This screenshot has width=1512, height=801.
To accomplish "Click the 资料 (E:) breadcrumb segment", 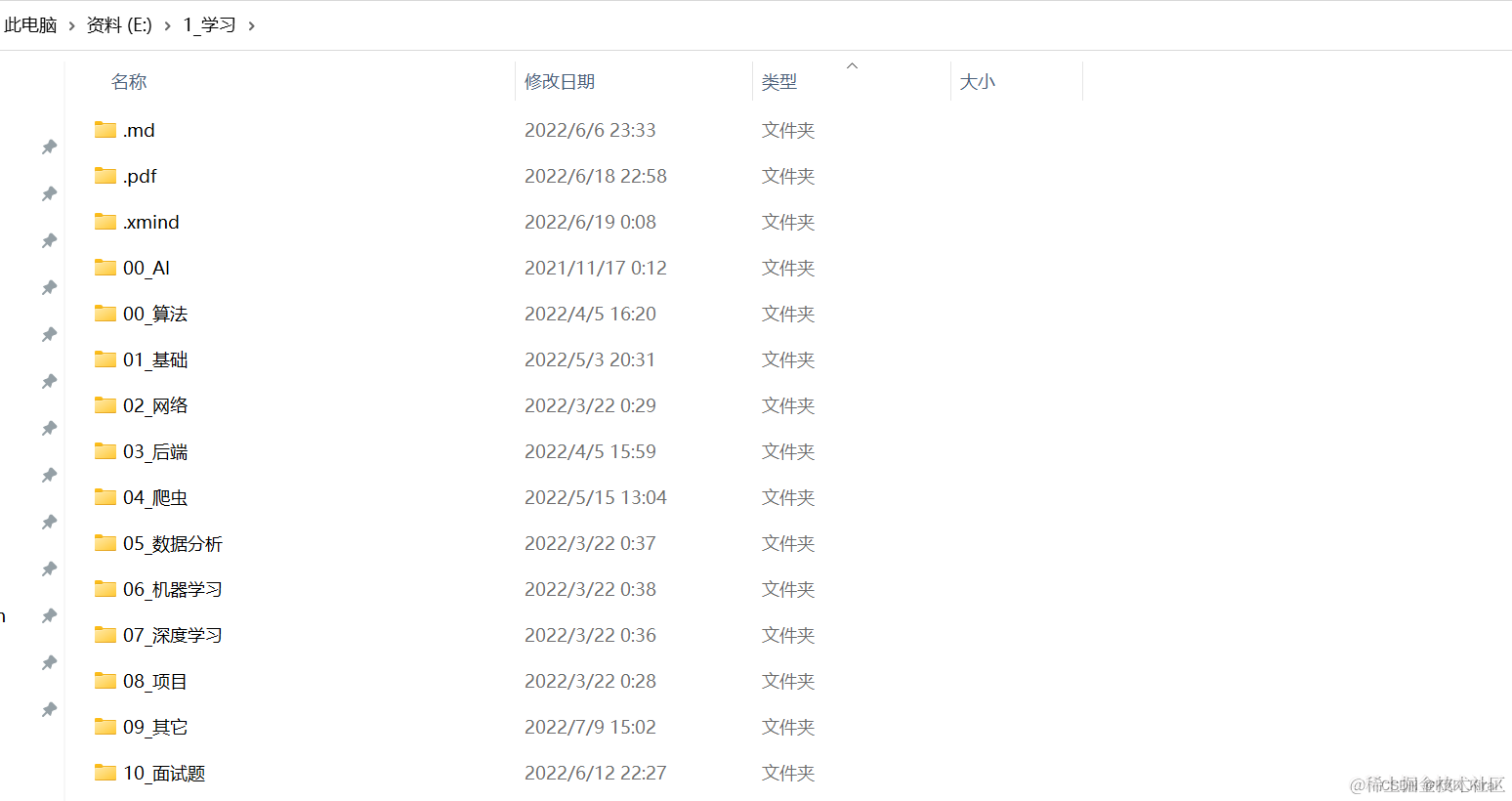I will coord(119,25).
